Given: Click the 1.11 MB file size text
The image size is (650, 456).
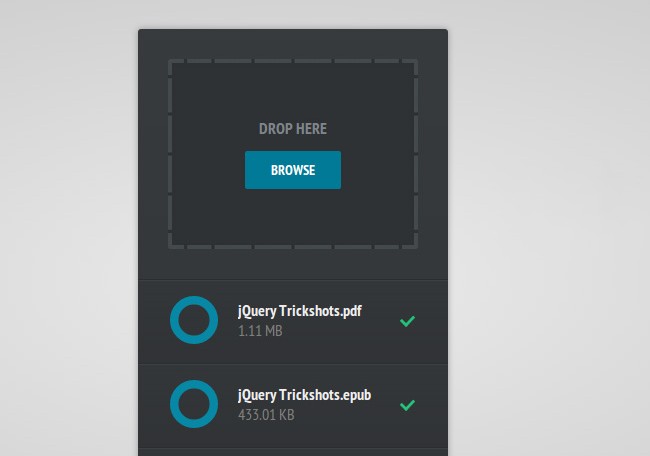Looking at the screenshot, I should (260, 330).
